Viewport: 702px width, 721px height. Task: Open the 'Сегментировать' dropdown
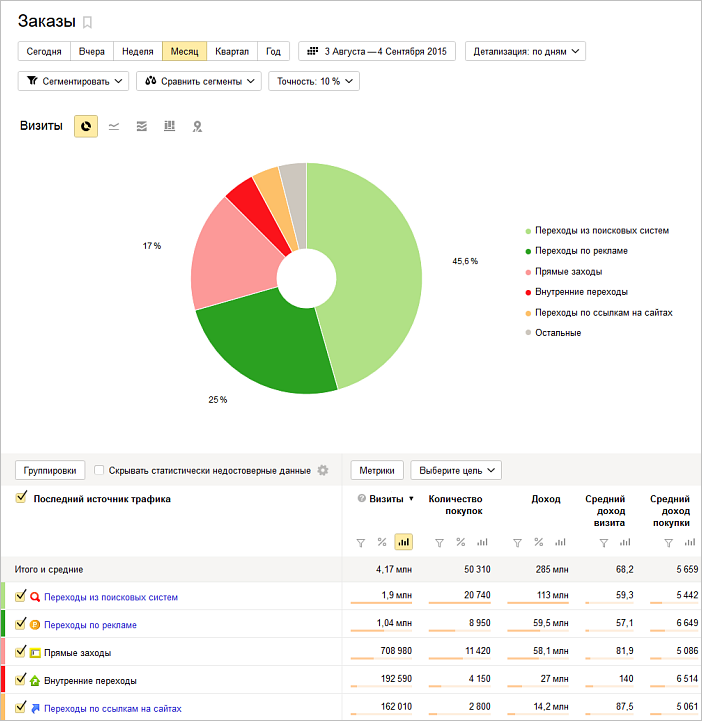click(x=74, y=81)
